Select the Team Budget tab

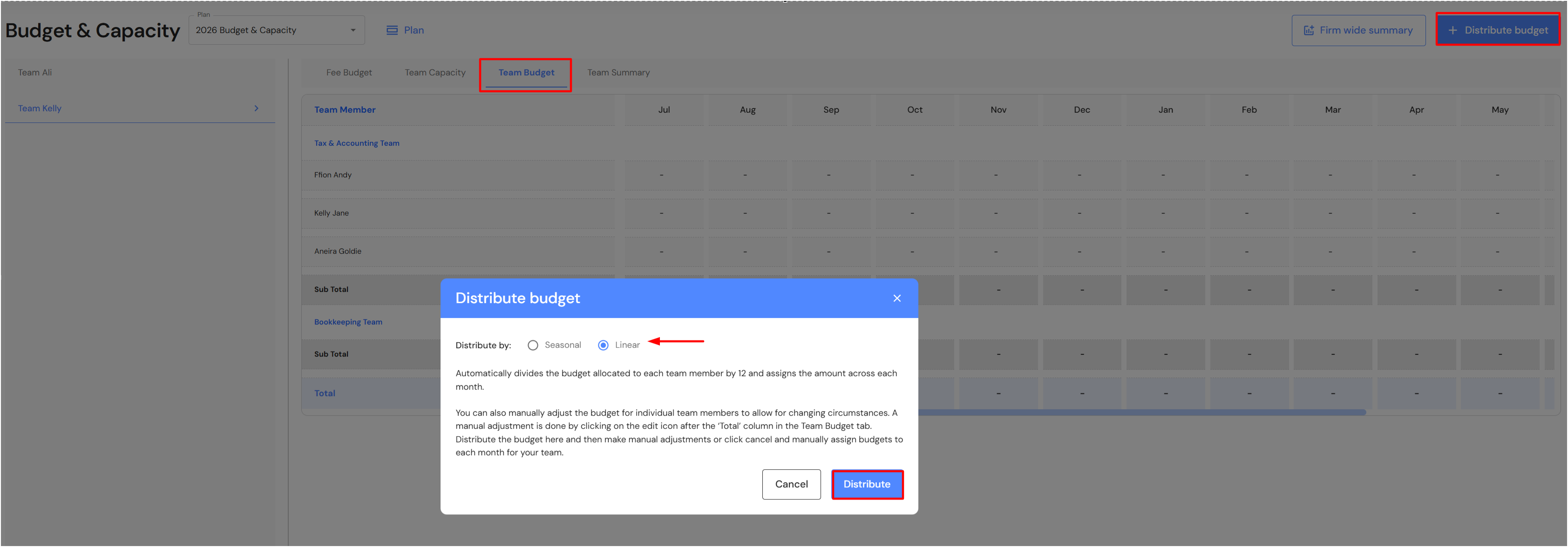point(526,73)
